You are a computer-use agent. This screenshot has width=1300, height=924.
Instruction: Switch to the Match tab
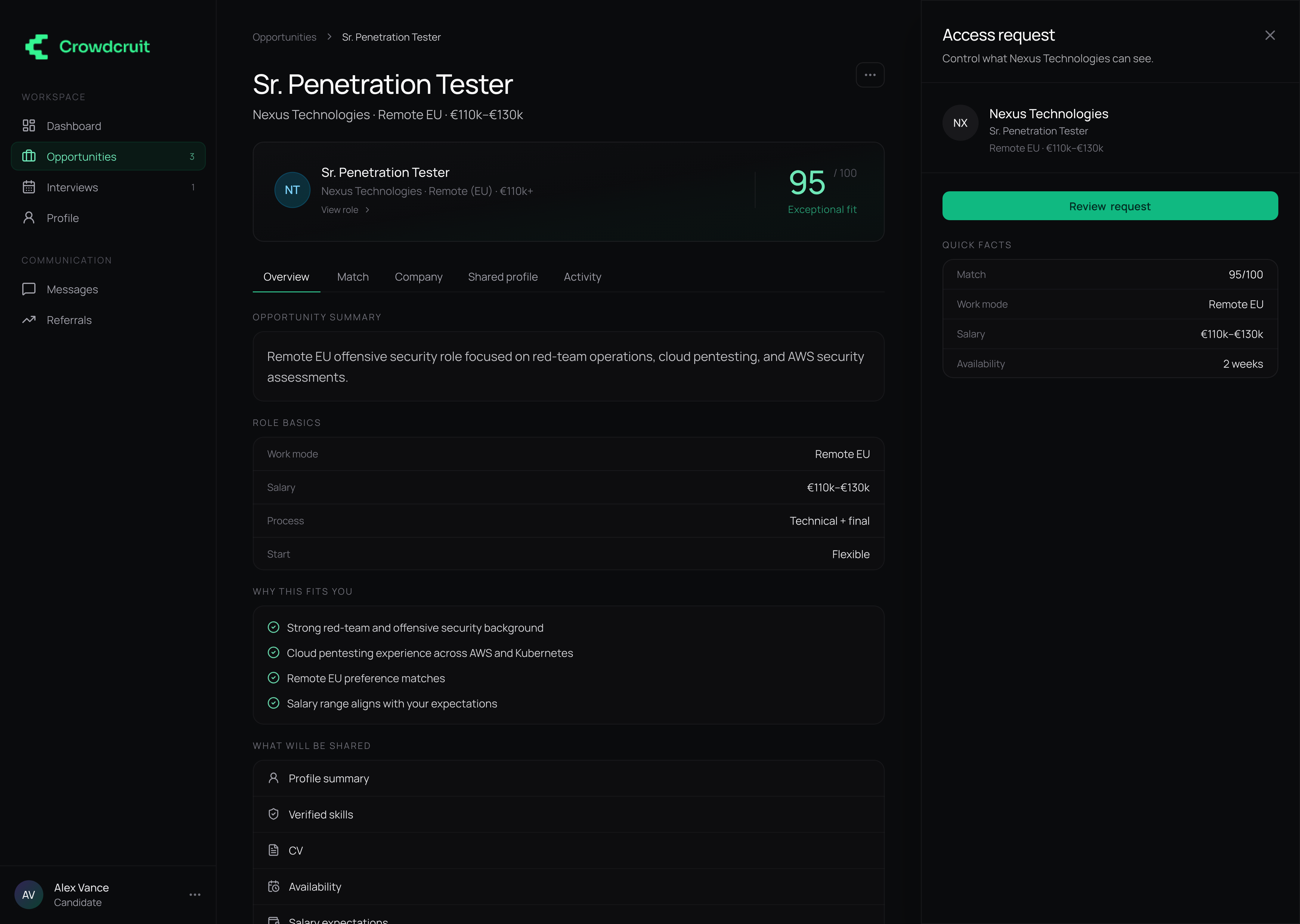(x=353, y=277)
